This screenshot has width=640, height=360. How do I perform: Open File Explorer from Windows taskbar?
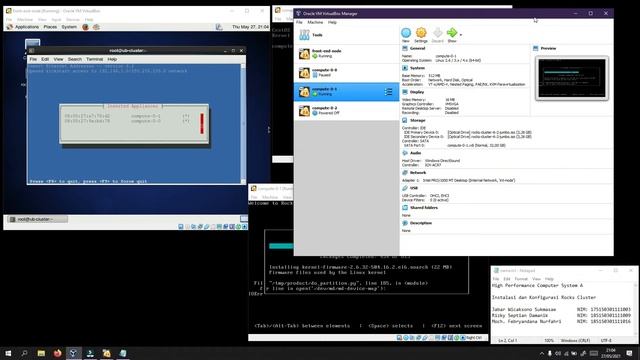tap(41, 353)
